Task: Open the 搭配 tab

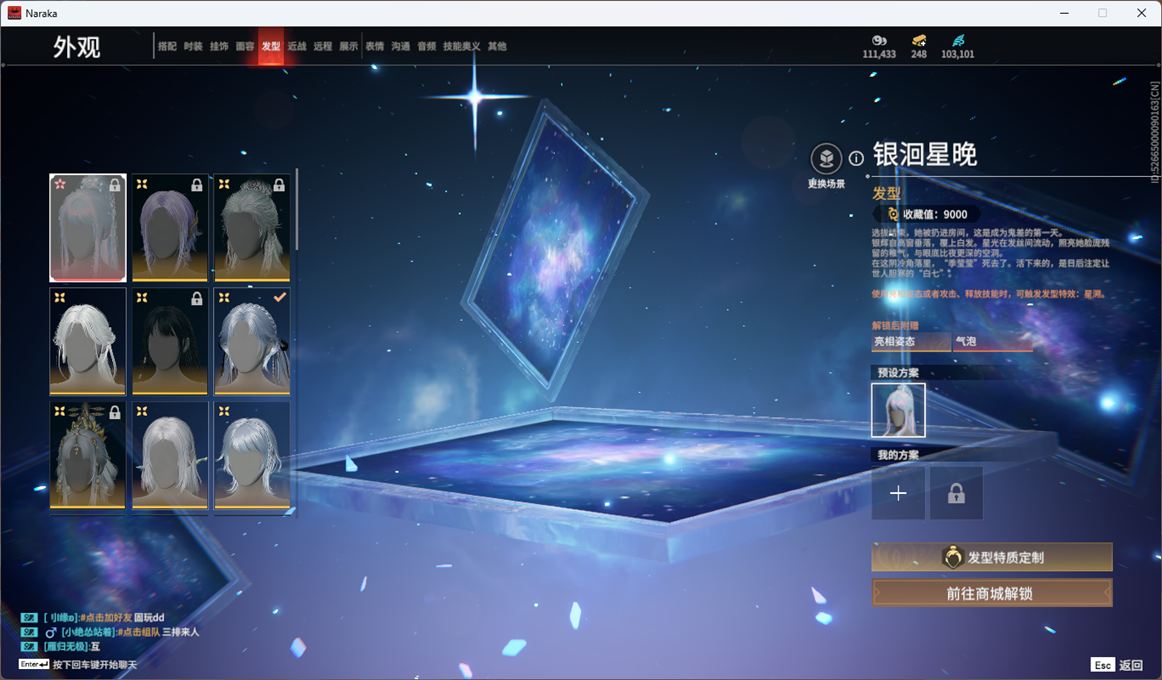Action: [167, 46]
